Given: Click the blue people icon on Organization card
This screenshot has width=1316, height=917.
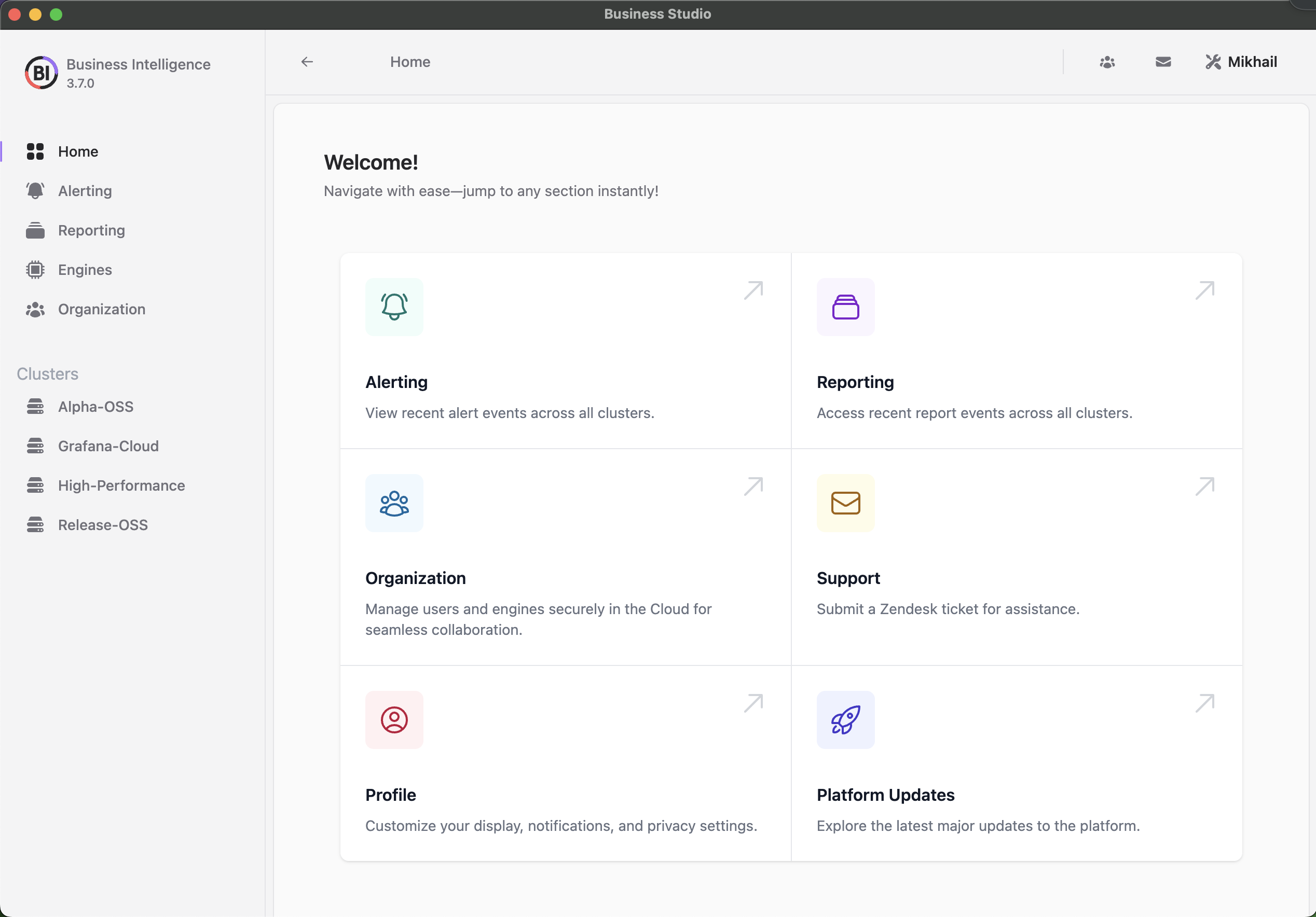Looking at the screenshot, I should click(x=394, y=503).
